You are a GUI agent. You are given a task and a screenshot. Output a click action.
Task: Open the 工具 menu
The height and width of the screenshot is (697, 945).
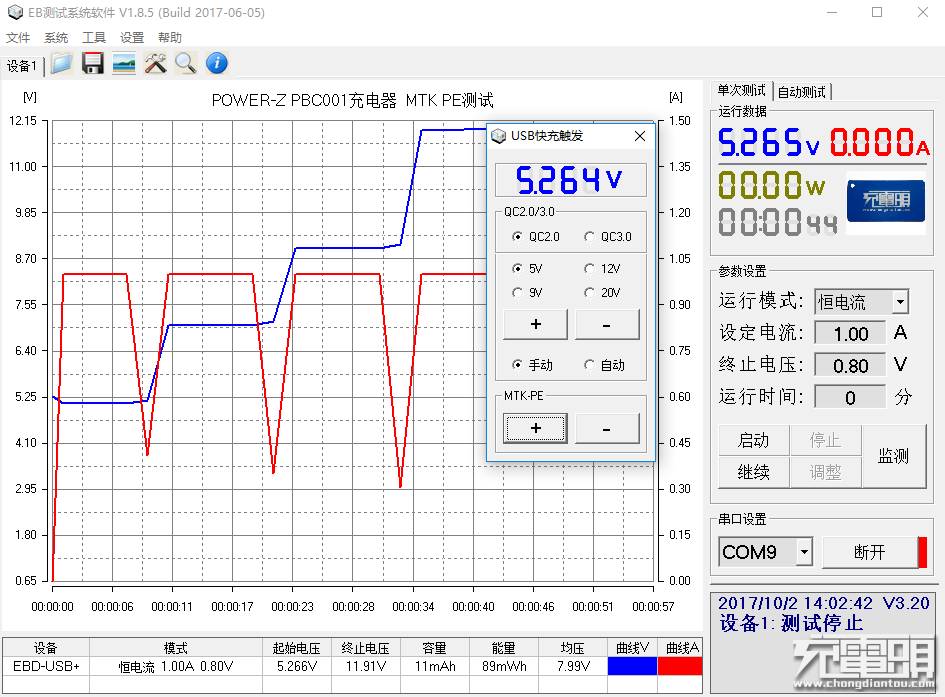(x=94, y=37)
